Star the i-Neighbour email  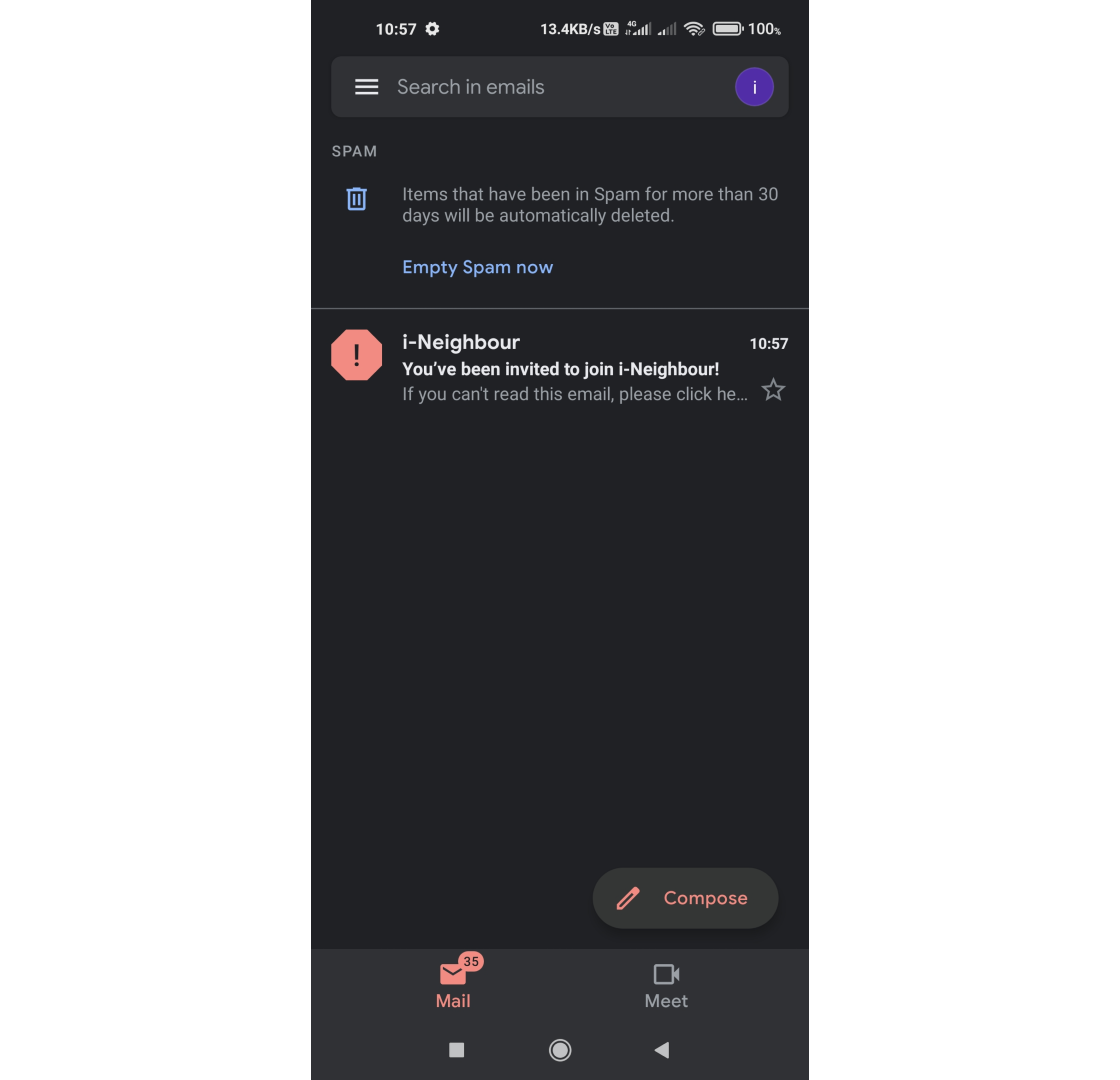(x=773, y=390)
